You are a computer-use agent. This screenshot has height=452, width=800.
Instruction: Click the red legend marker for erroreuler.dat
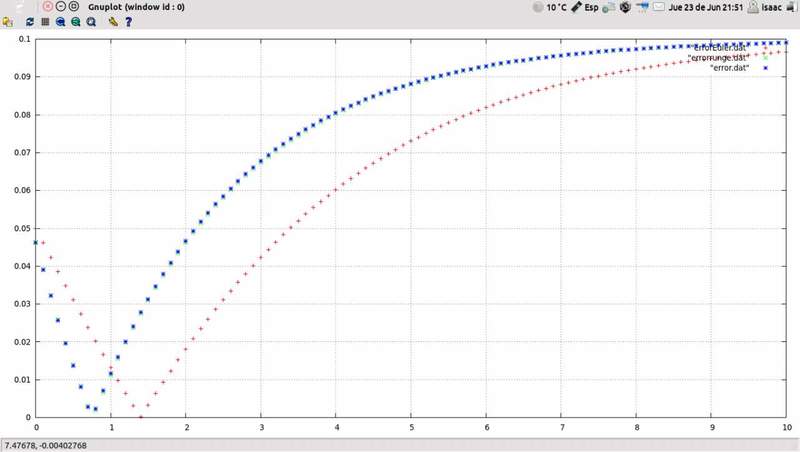coord(765,48)
